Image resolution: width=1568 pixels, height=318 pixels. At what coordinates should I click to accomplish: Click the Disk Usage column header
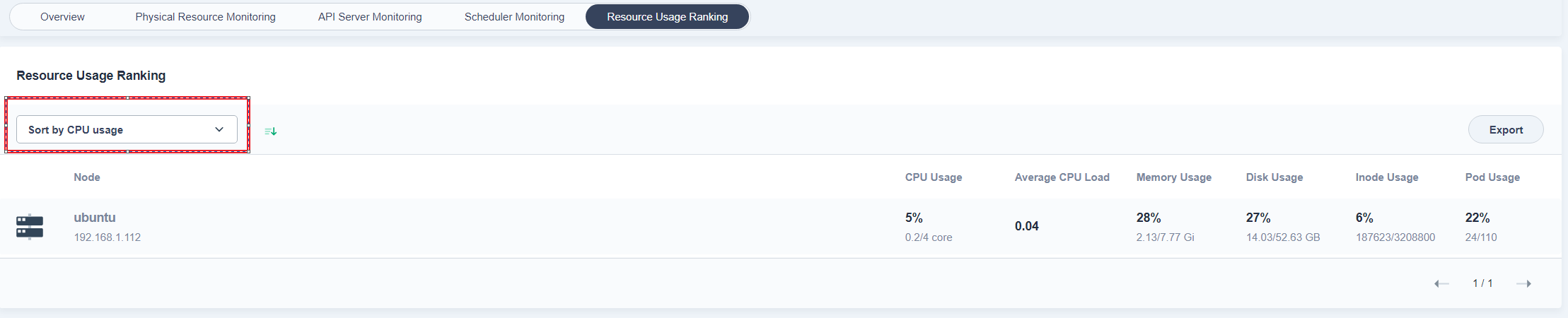coord(1274,177)
